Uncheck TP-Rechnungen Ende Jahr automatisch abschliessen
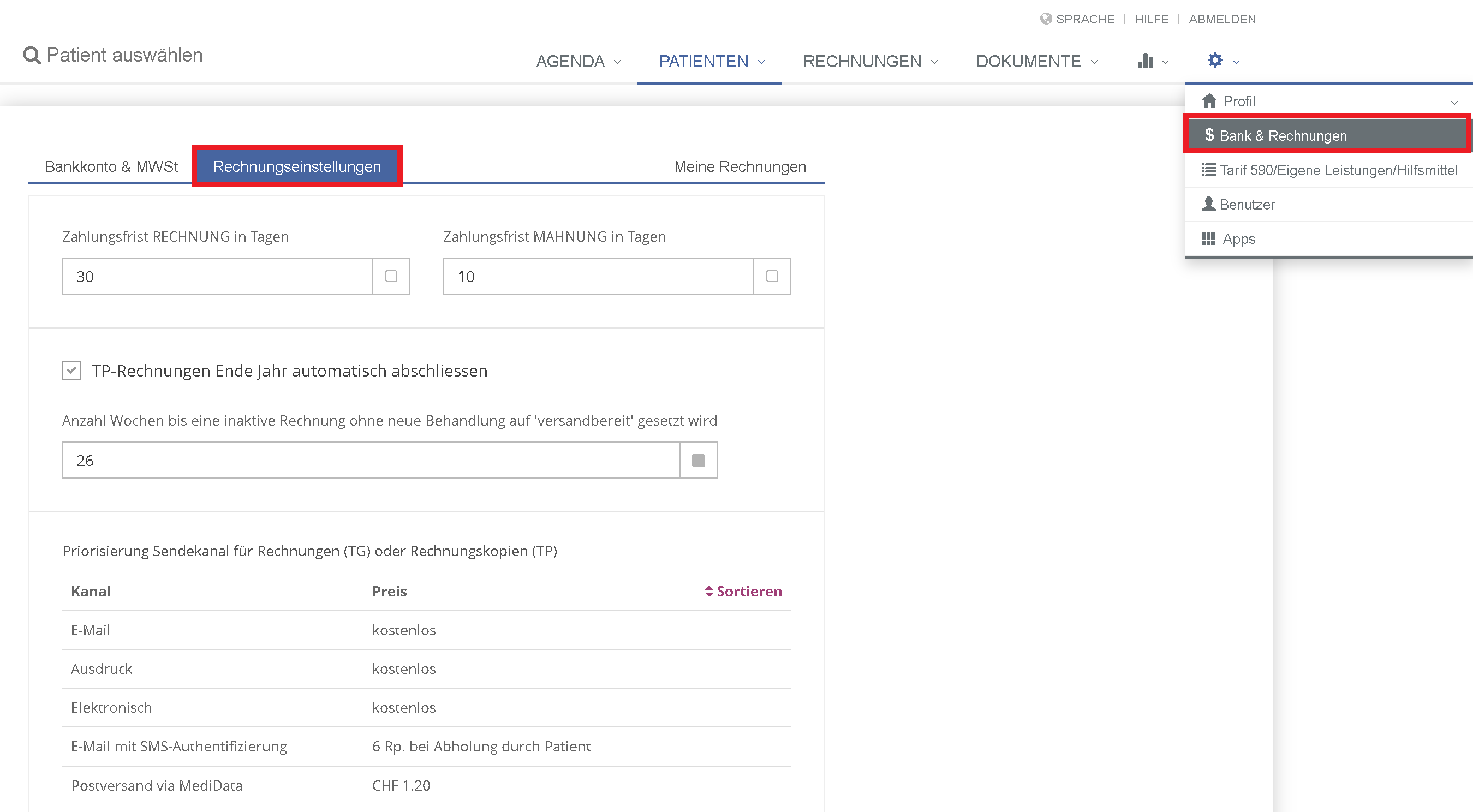Image resolution: width=1473 pixels, height=812 pixels. tap(71, 371)
